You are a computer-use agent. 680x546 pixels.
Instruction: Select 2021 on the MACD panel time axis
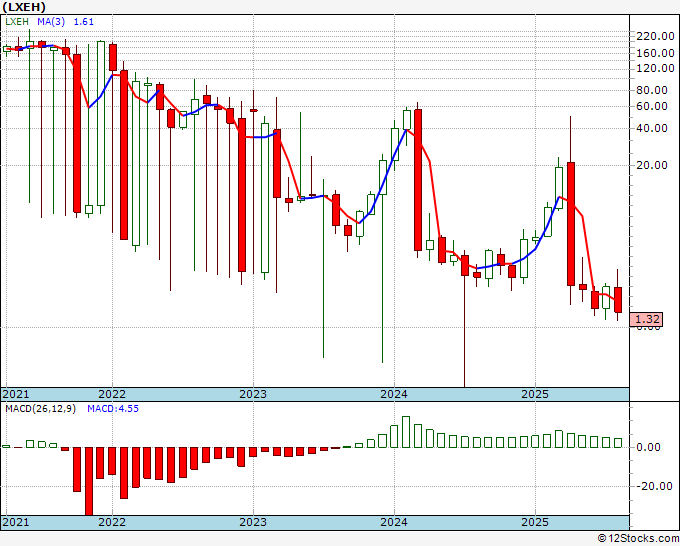[16, 522]
